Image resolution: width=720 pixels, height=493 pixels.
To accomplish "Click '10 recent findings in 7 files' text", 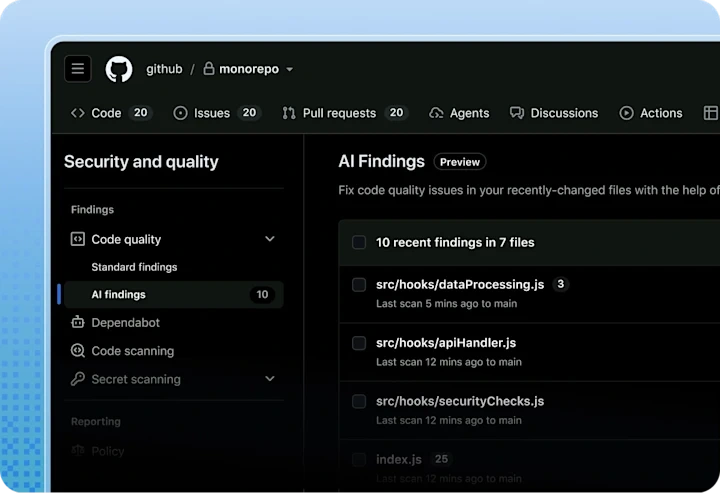I will click(455, 242).
